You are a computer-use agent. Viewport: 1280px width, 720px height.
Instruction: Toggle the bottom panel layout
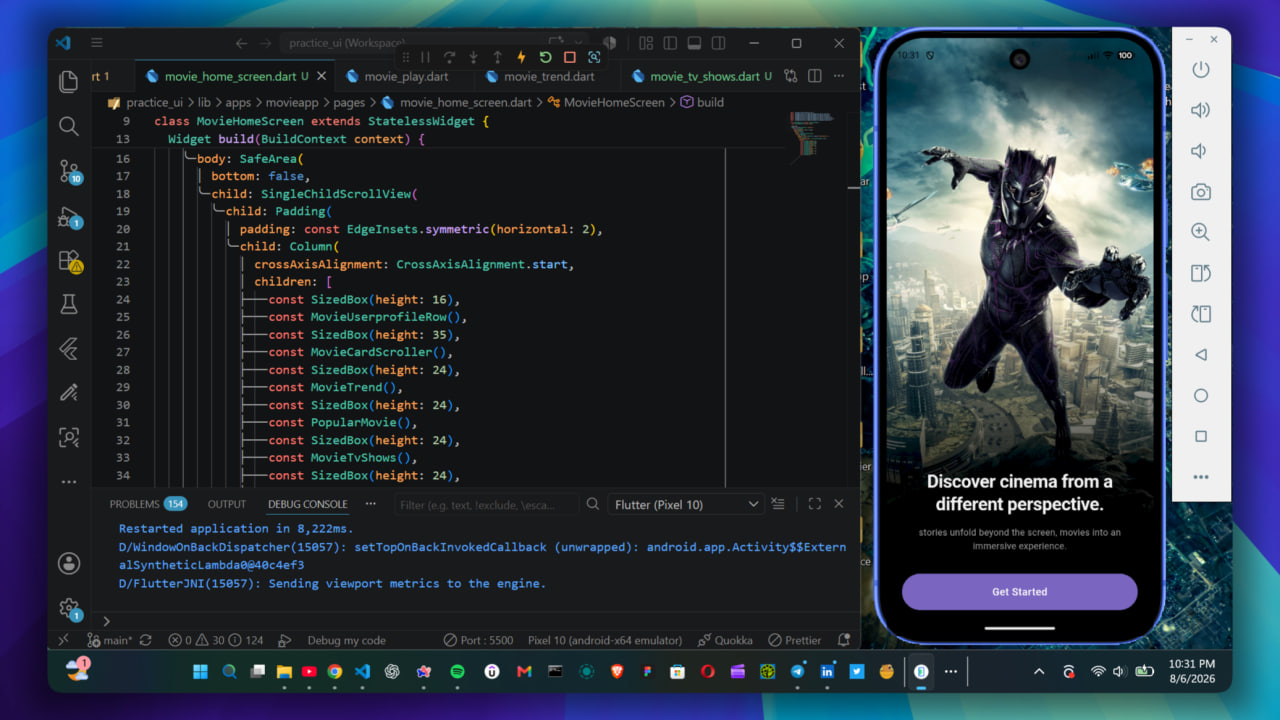(693, 43)
